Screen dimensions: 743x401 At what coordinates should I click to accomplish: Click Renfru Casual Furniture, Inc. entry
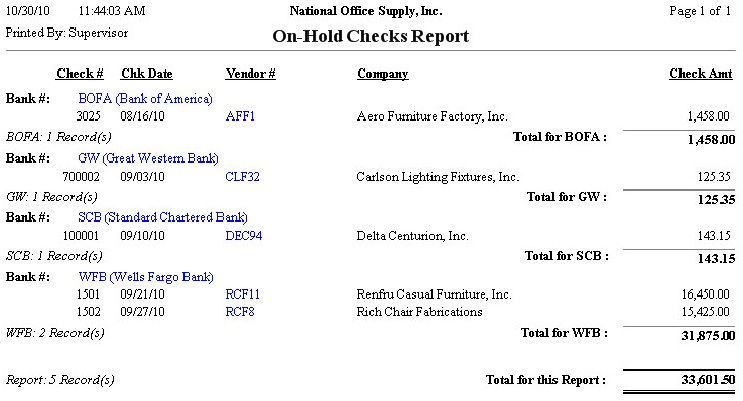[434, 295]
